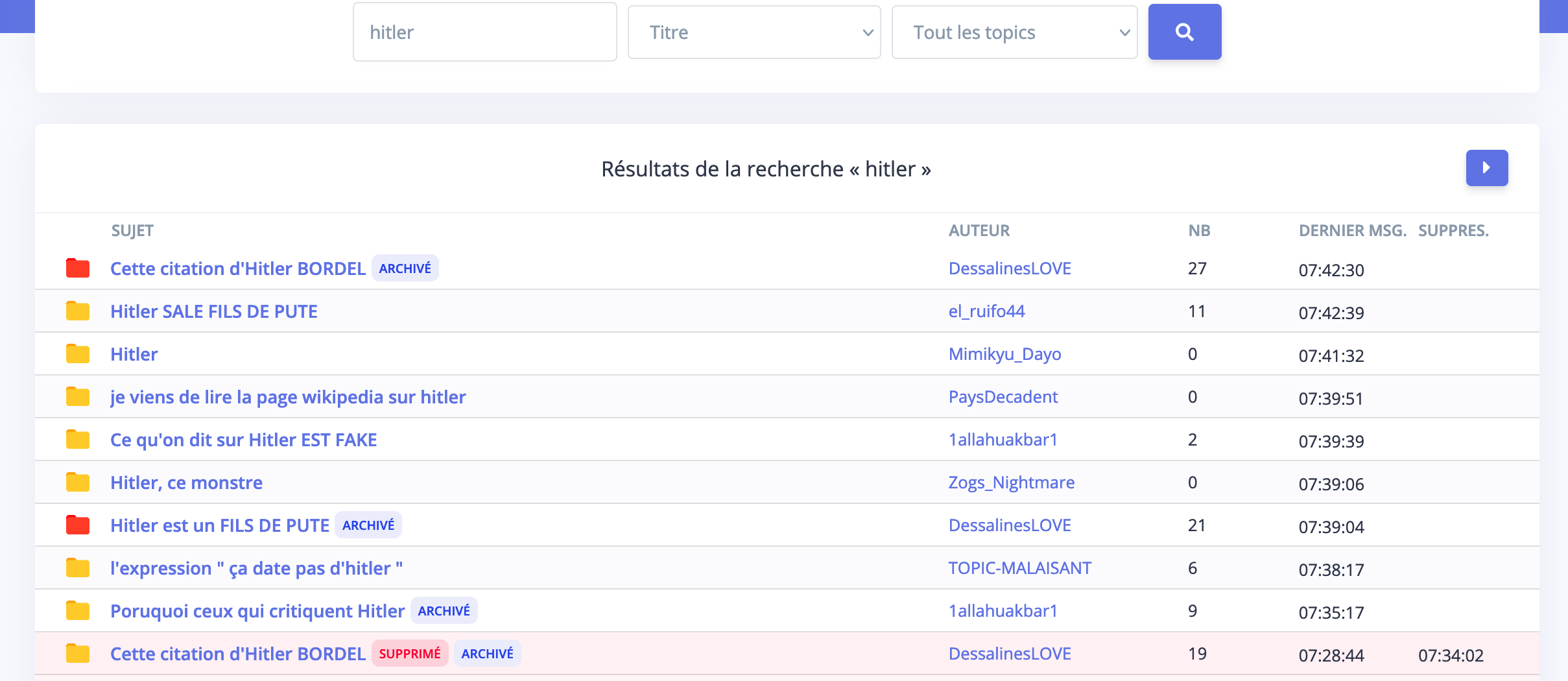Click ARCHIVÉ badge on first topic row
This screenshot has height=681, width=1568.
tap(405, 269)
